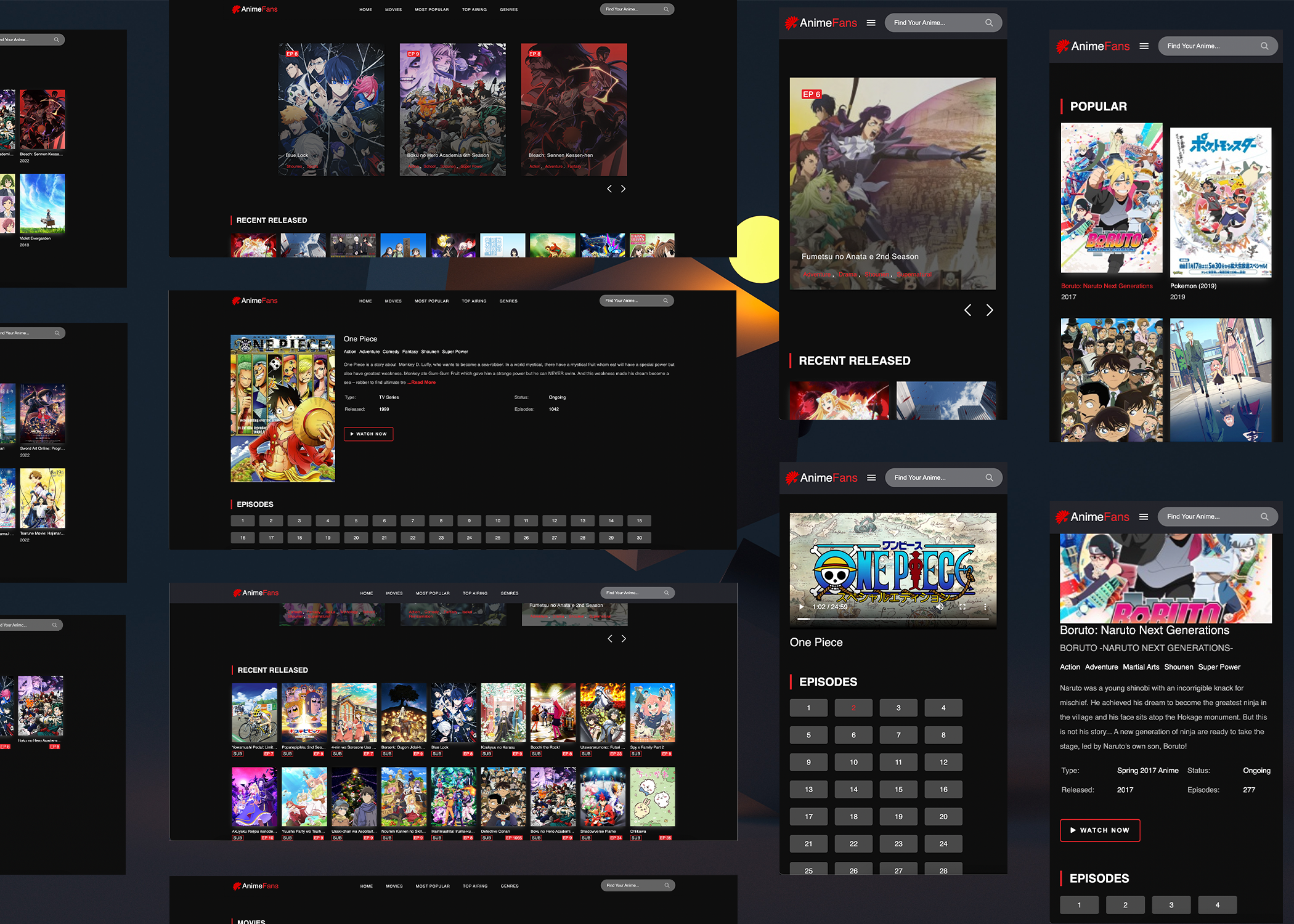Open three-dot options on One Piece video player
The height and width of the screenshot is (924, 1294).
coord(985,607)
